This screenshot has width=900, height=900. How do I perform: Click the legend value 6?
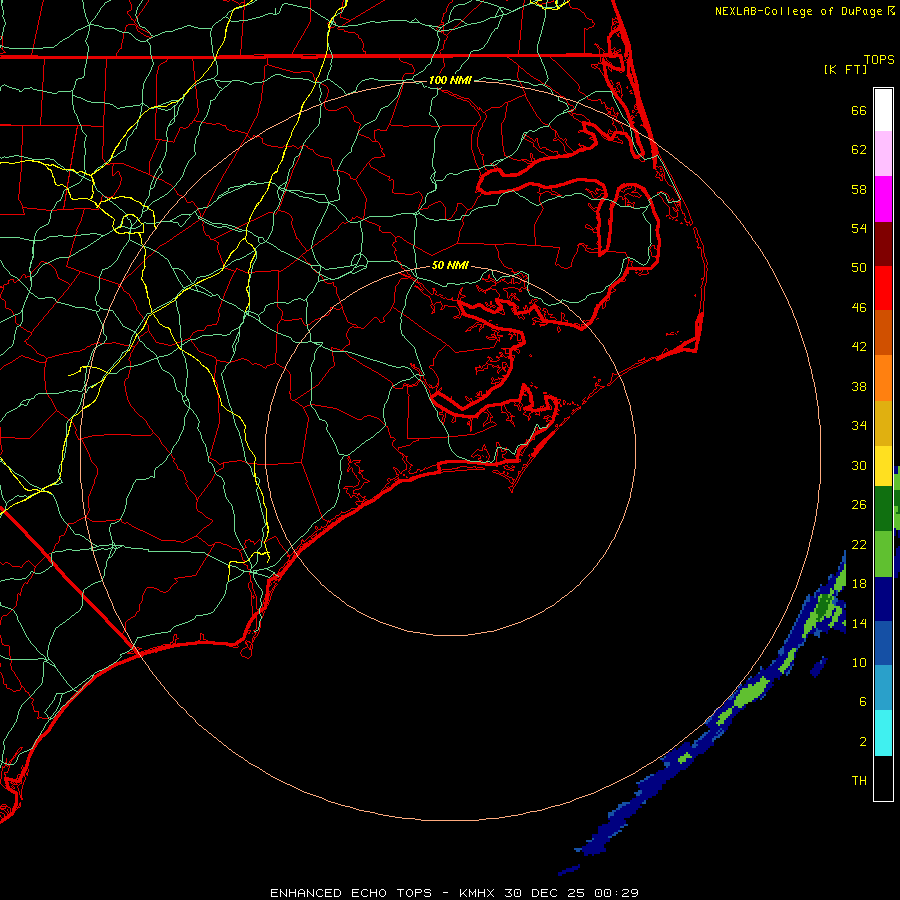coord(863,702)
